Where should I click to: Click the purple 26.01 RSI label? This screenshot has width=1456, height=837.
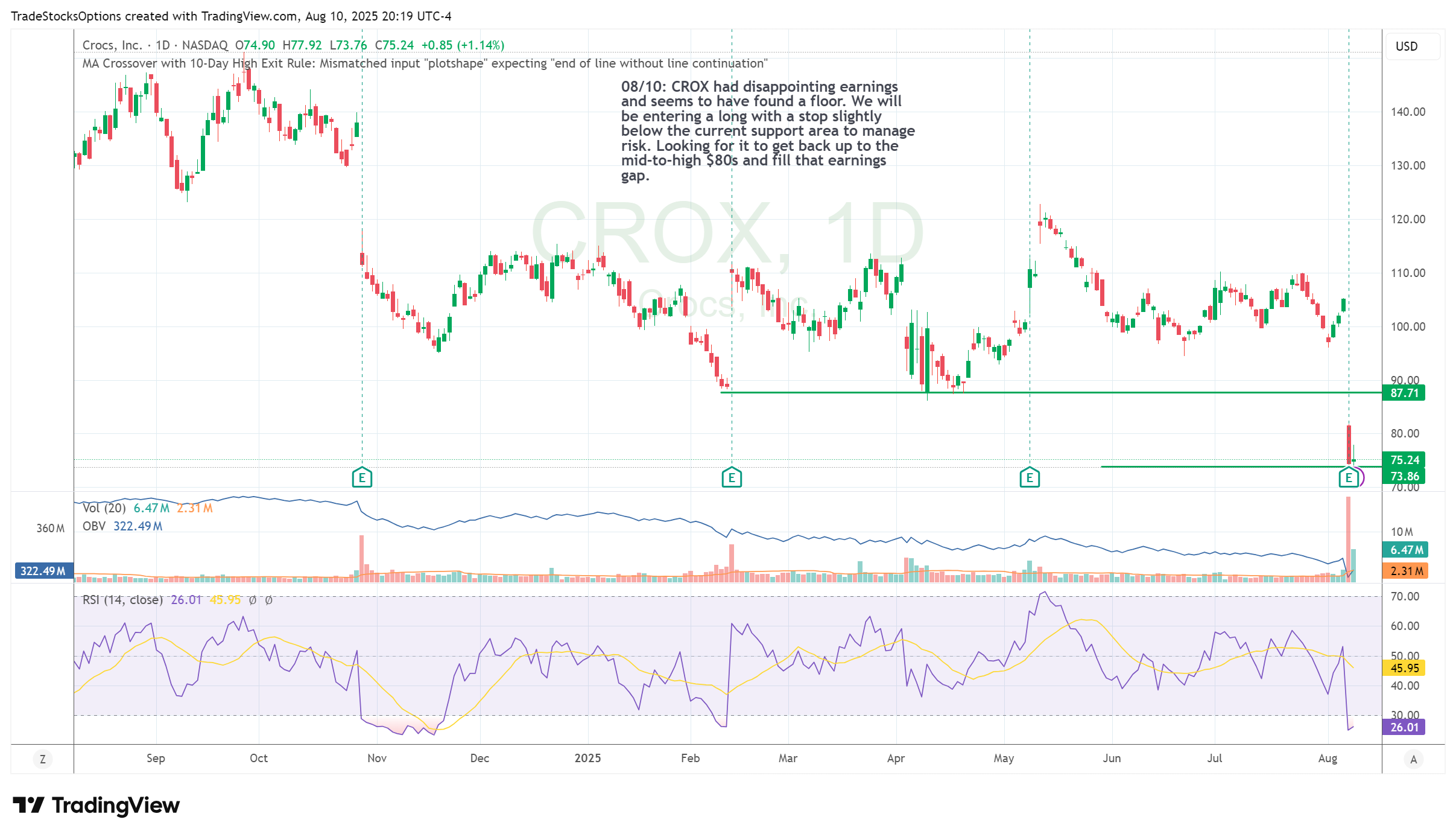pos(1404,727)
